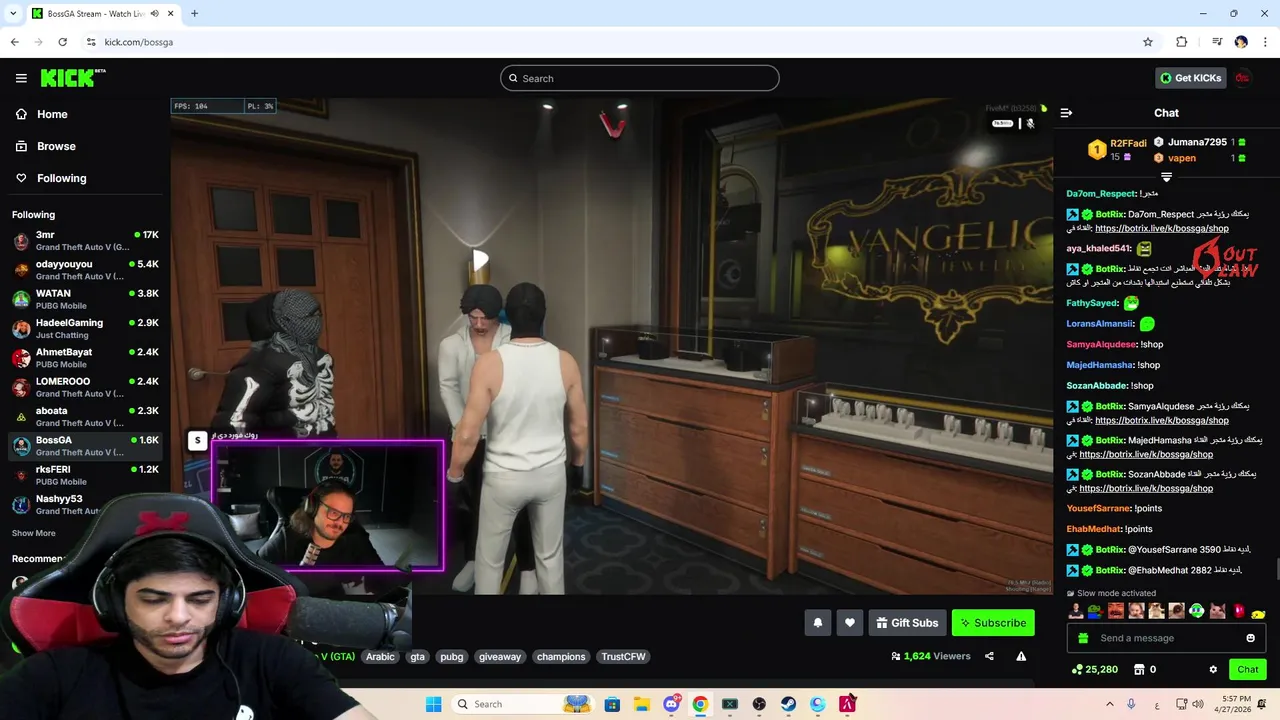Open the shop icon beside 0
Screen dimensions: 1280x720
coord(1139,669)
